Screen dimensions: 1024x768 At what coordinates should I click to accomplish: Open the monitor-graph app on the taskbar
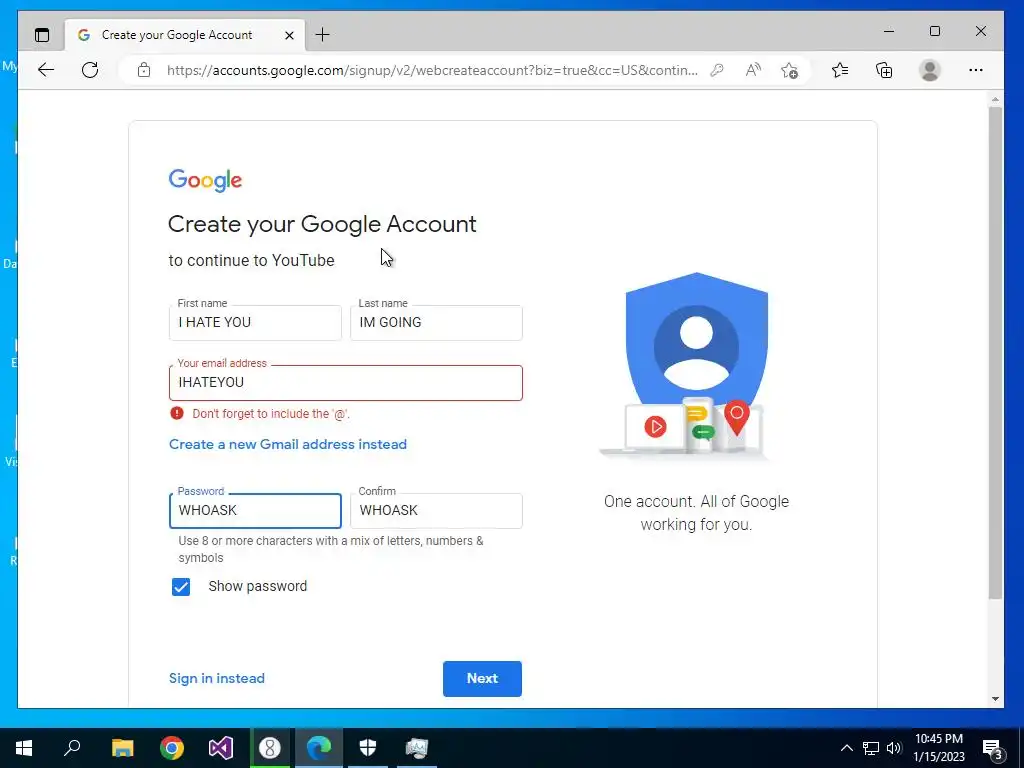[x=417, y=748]
